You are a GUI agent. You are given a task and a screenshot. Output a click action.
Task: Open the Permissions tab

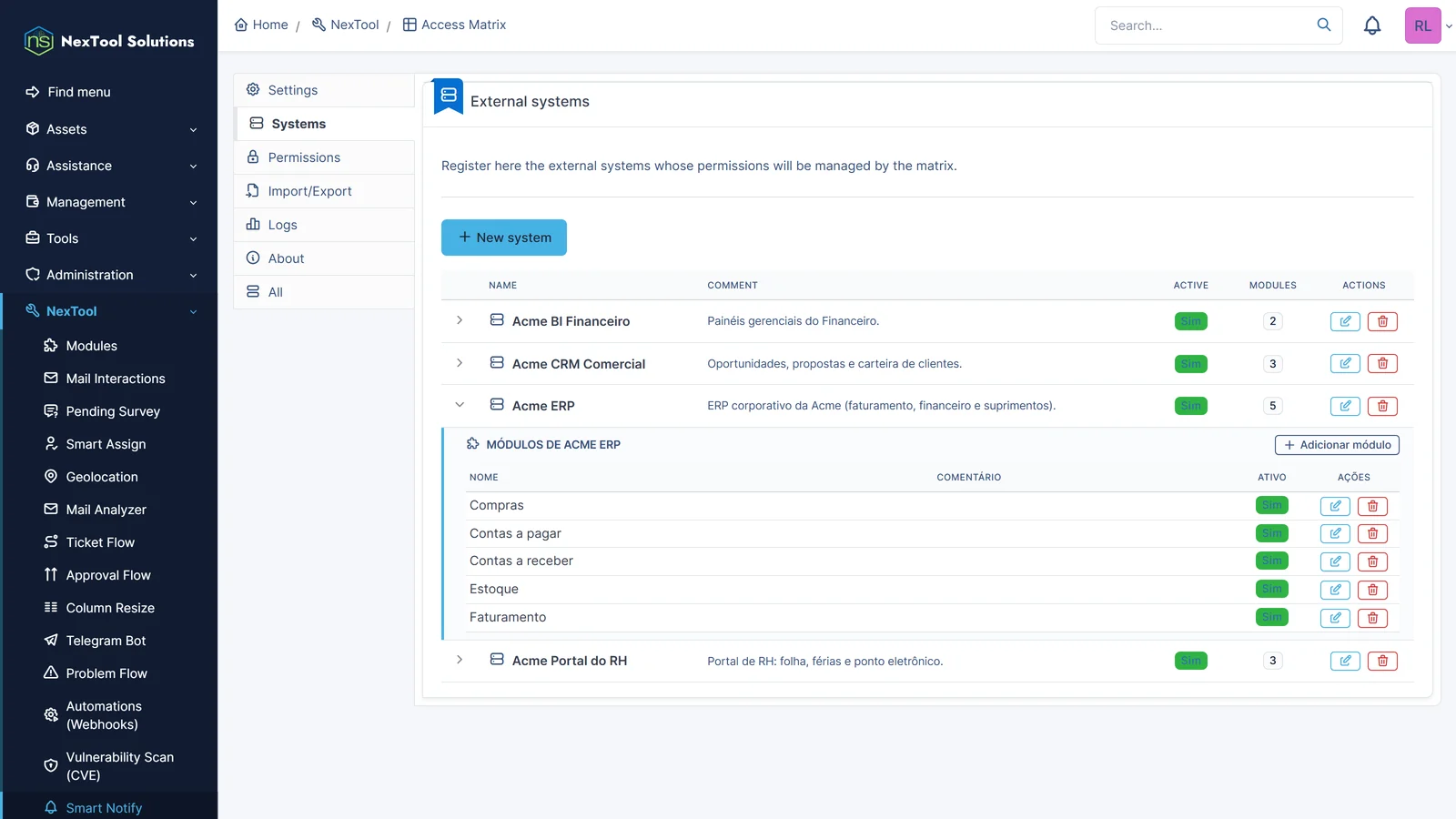324,157
